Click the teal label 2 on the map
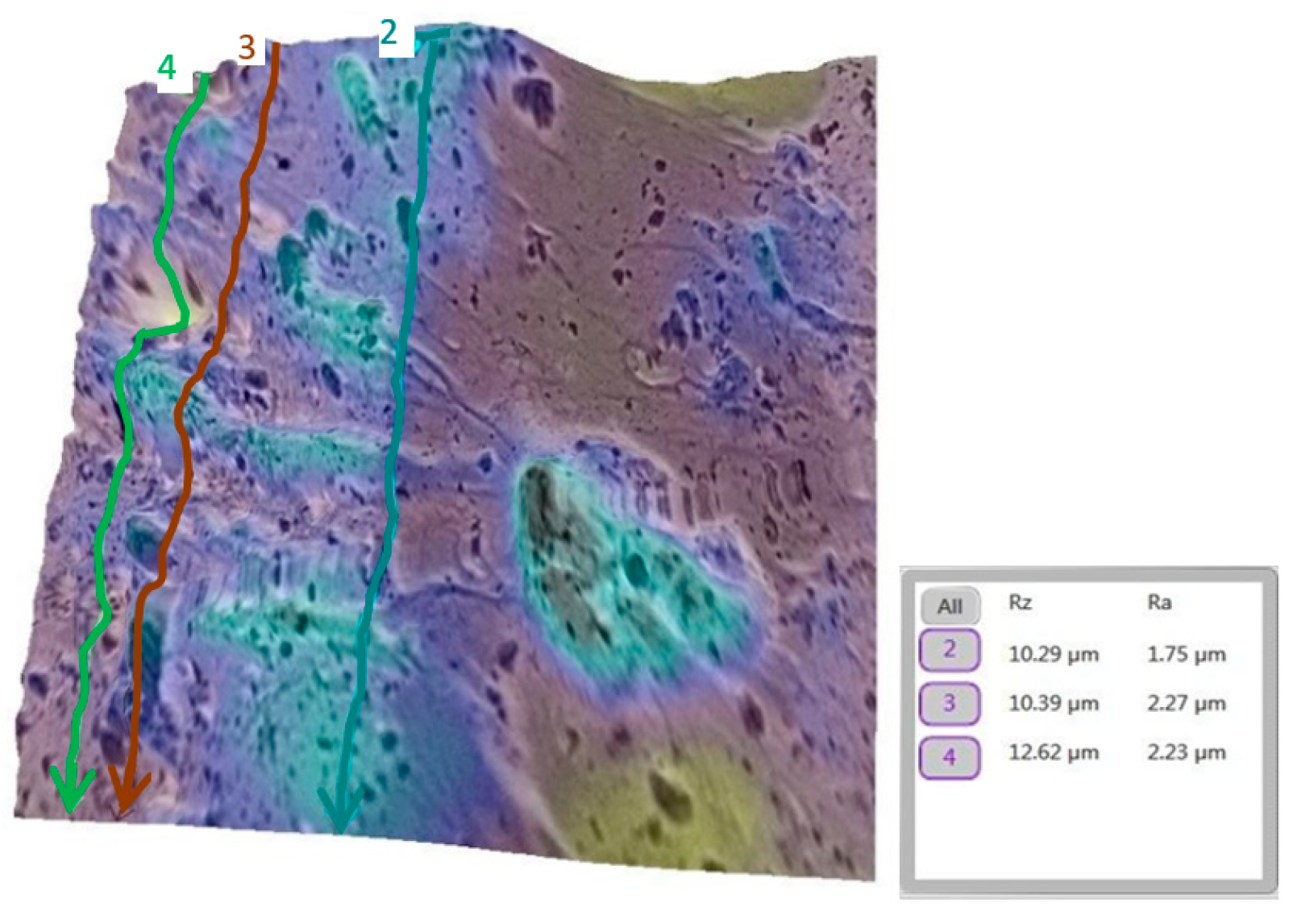1293x924 pixels. point(389,33)
